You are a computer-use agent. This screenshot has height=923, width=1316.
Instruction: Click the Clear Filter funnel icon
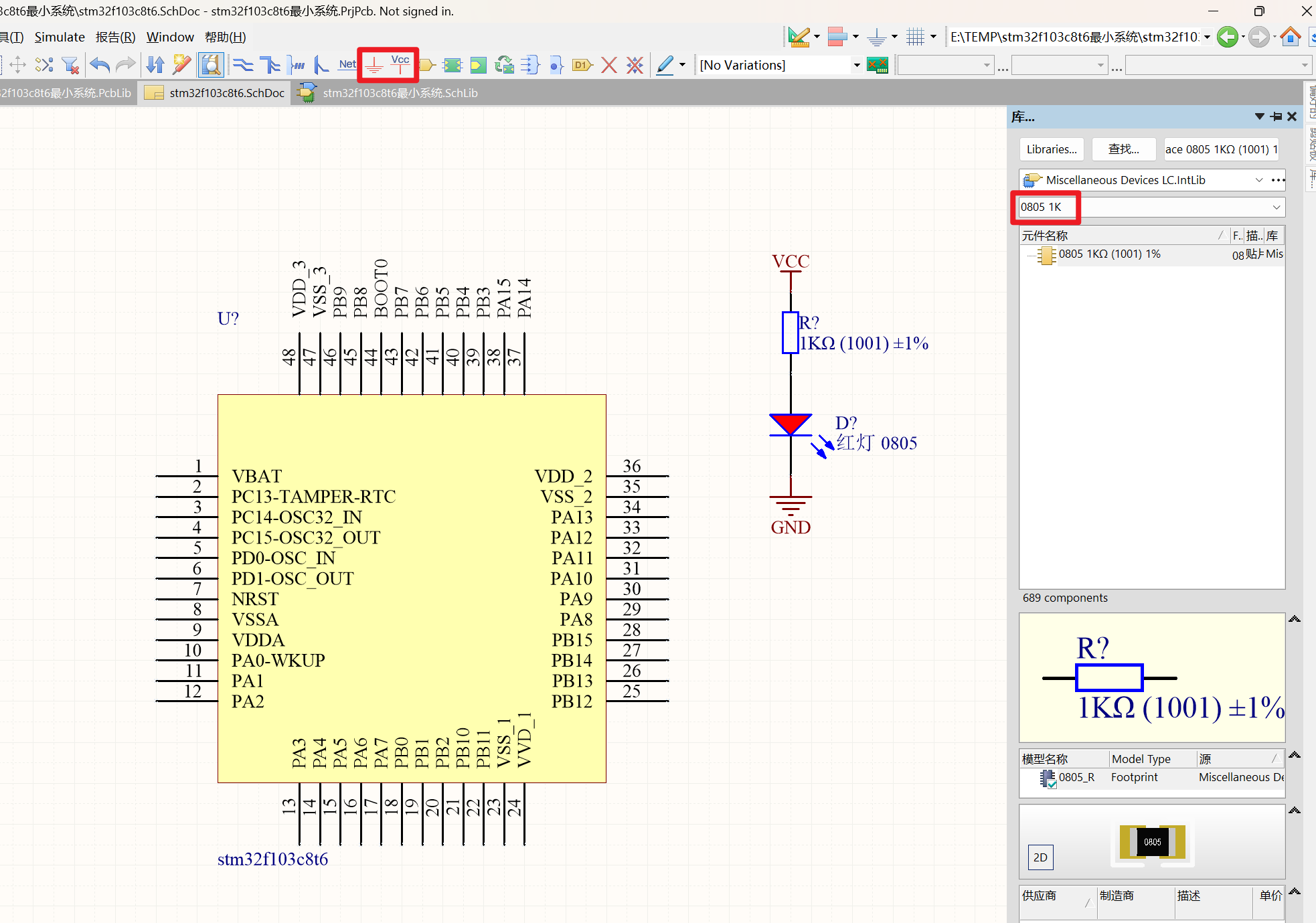point(70,65)
